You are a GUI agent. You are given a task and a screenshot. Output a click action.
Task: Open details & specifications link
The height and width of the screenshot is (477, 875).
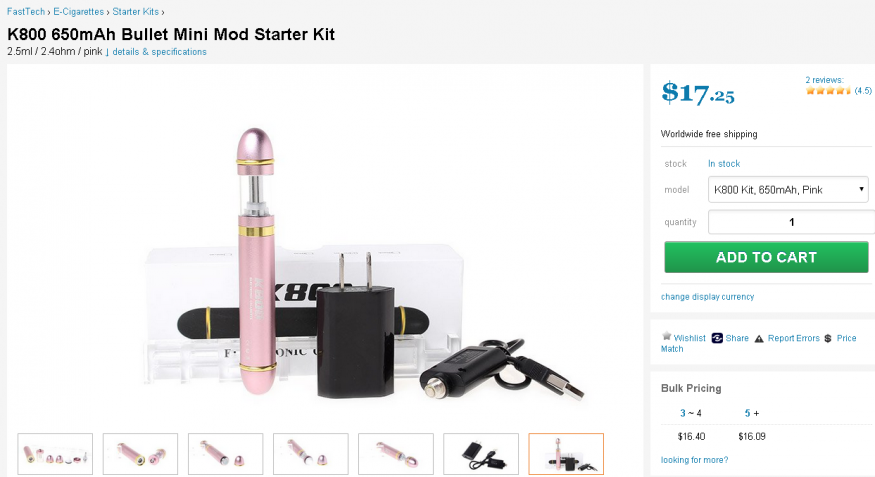click(x=159, y=52)
